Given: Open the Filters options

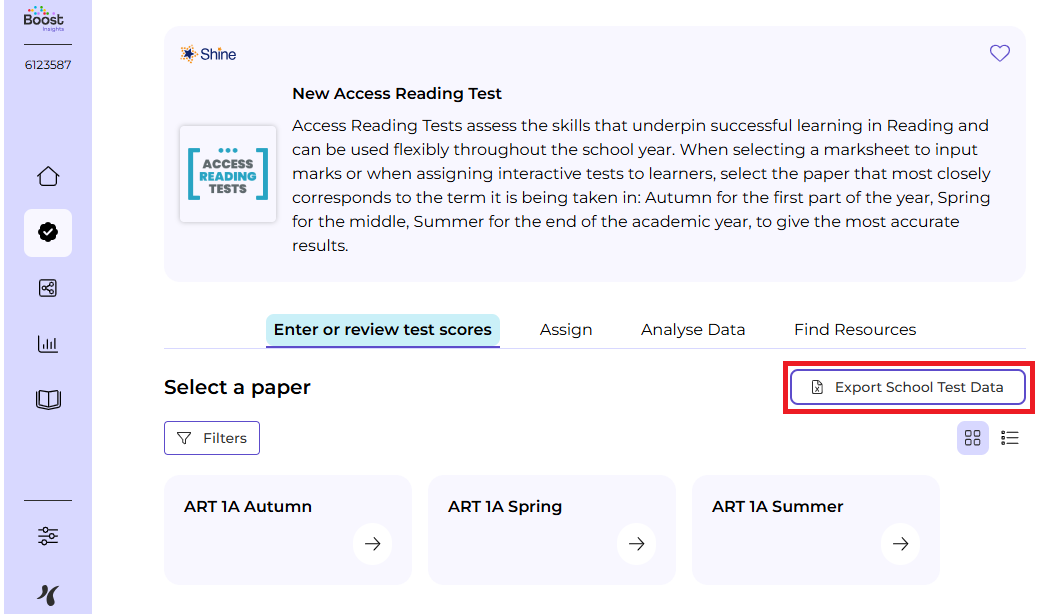Looking at the screenshot, I should click(x=212, y=438).
